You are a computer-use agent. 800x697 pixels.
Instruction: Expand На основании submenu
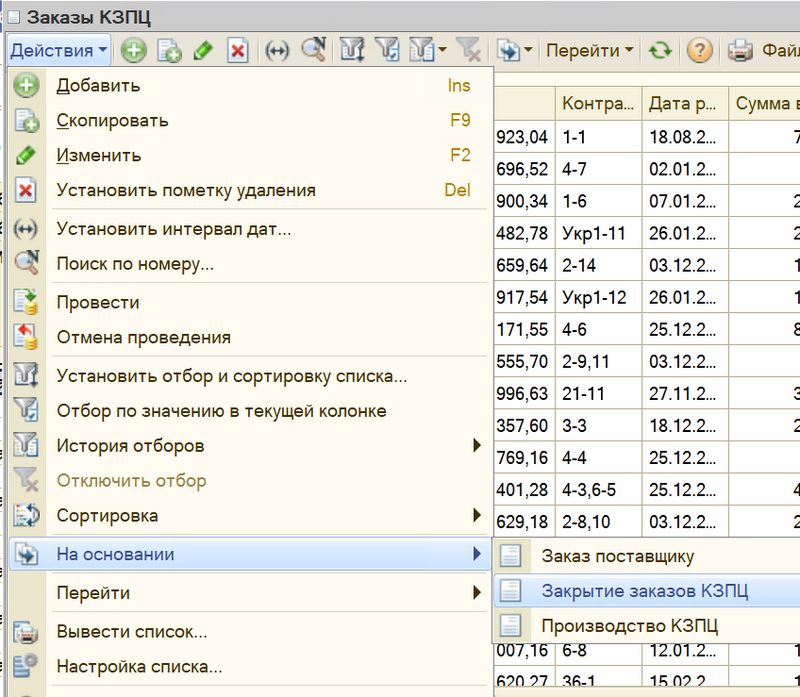[x=249, y=554]
